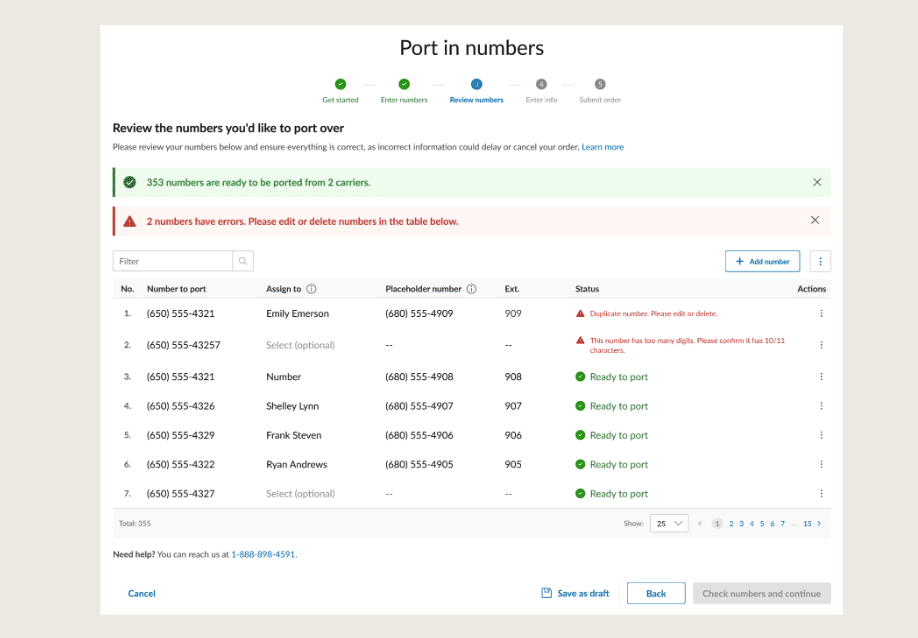Click the Save as draft button
The width and height of the screenshot is (918, 638).
(x=575, y=593)
